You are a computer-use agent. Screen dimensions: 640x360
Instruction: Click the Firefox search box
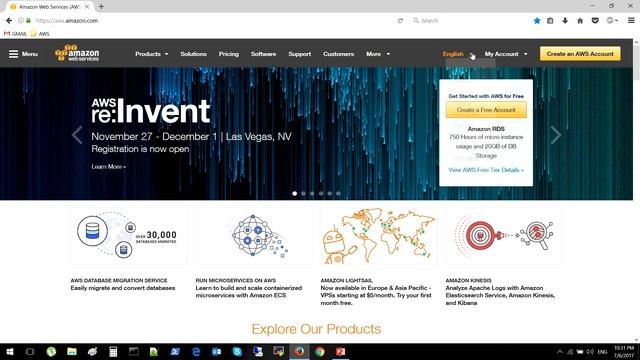tap(469, 20)
